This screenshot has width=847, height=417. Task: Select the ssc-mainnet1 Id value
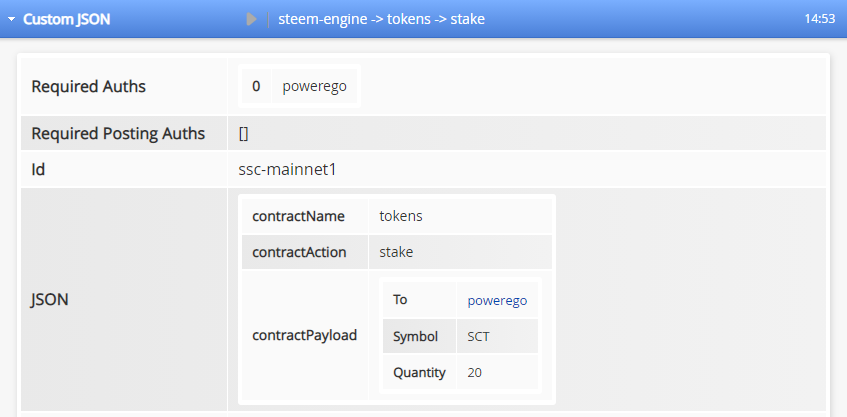(x=287, y=170)
